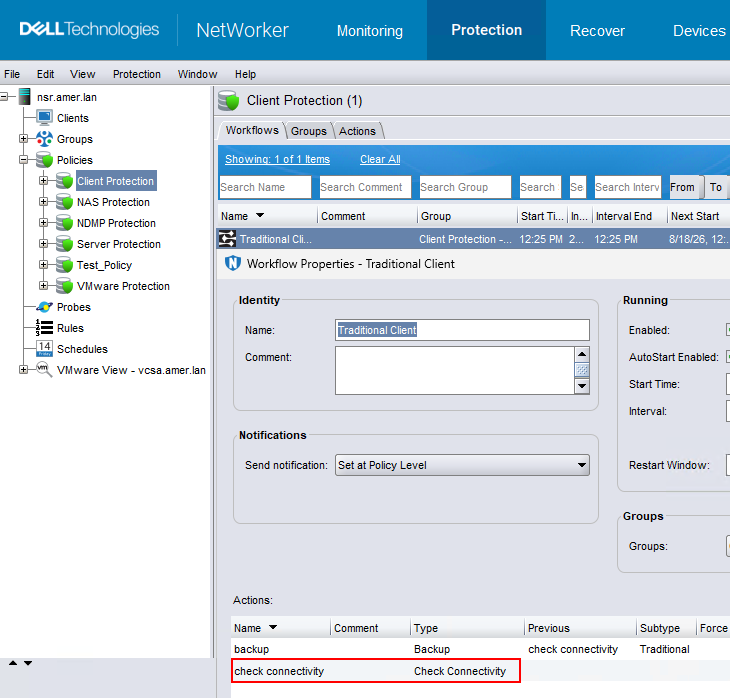Sort actions by Name column arrow
Viewport: 730px width, 698px height.
pyautogui.click(x=273, y=627)
